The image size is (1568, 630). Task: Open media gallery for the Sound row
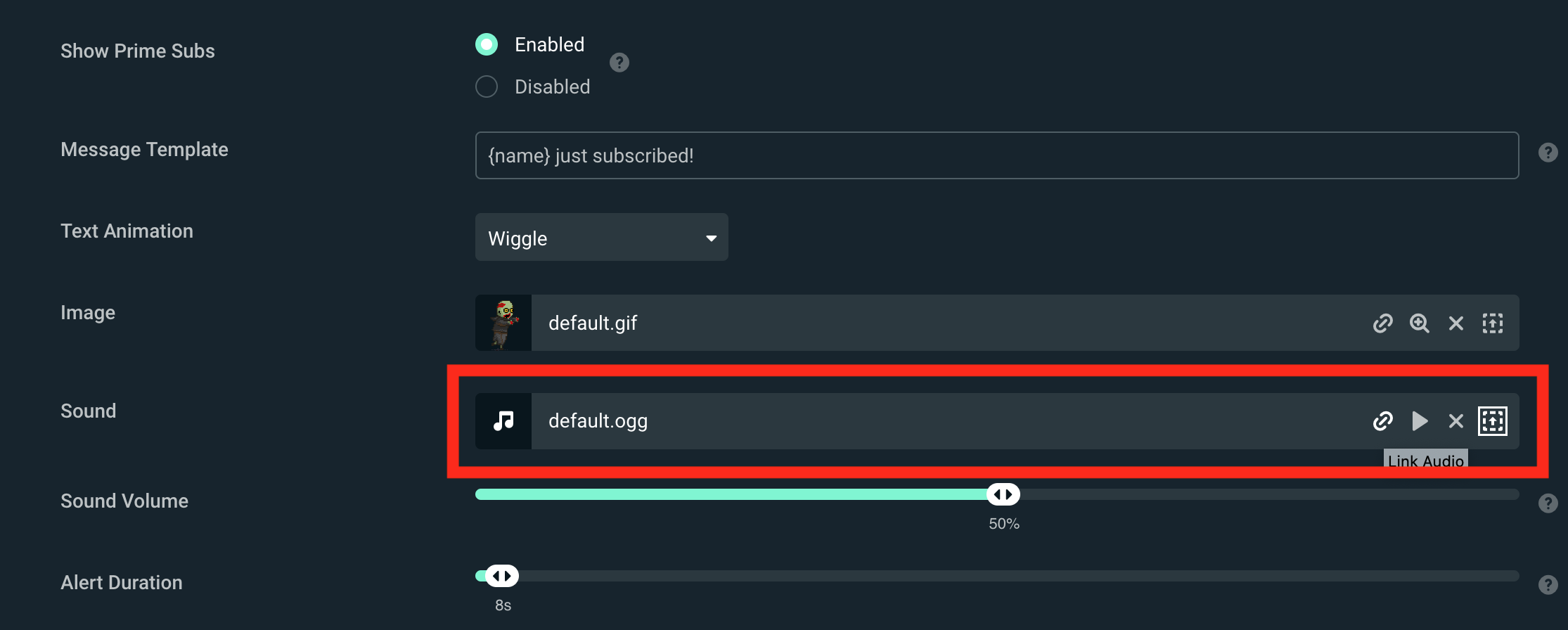[1492, 420]
